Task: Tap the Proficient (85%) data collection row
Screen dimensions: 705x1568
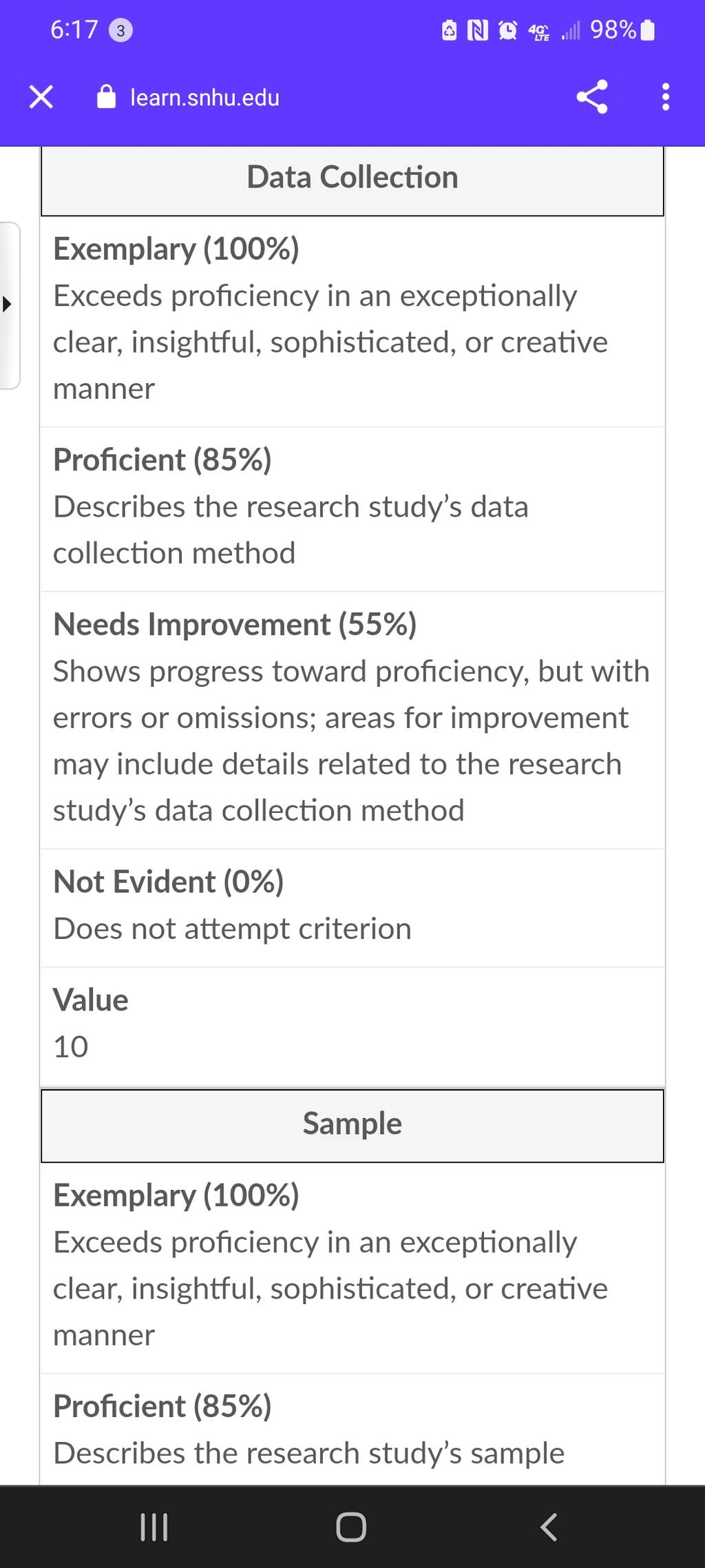Action: 352,509
